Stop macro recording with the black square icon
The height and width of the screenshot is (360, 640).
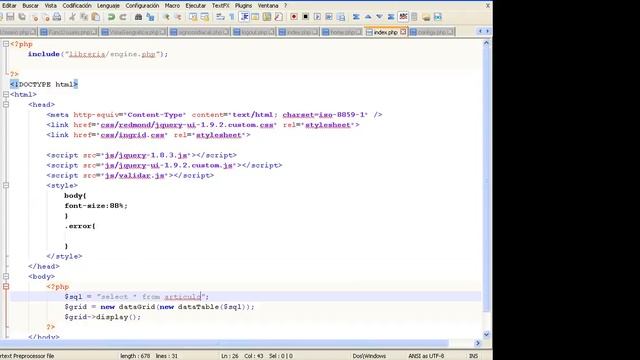click(x=305, y=17)
